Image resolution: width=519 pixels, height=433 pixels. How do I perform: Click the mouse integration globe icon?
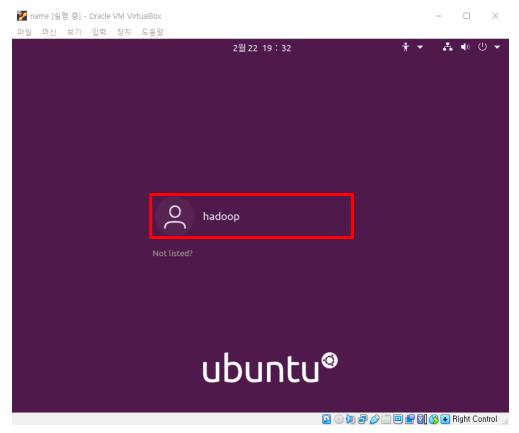pos(433,419)
